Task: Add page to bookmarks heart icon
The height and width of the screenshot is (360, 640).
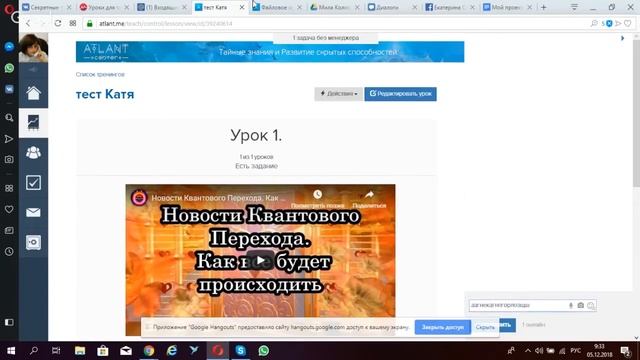Action: coord(628,24)
